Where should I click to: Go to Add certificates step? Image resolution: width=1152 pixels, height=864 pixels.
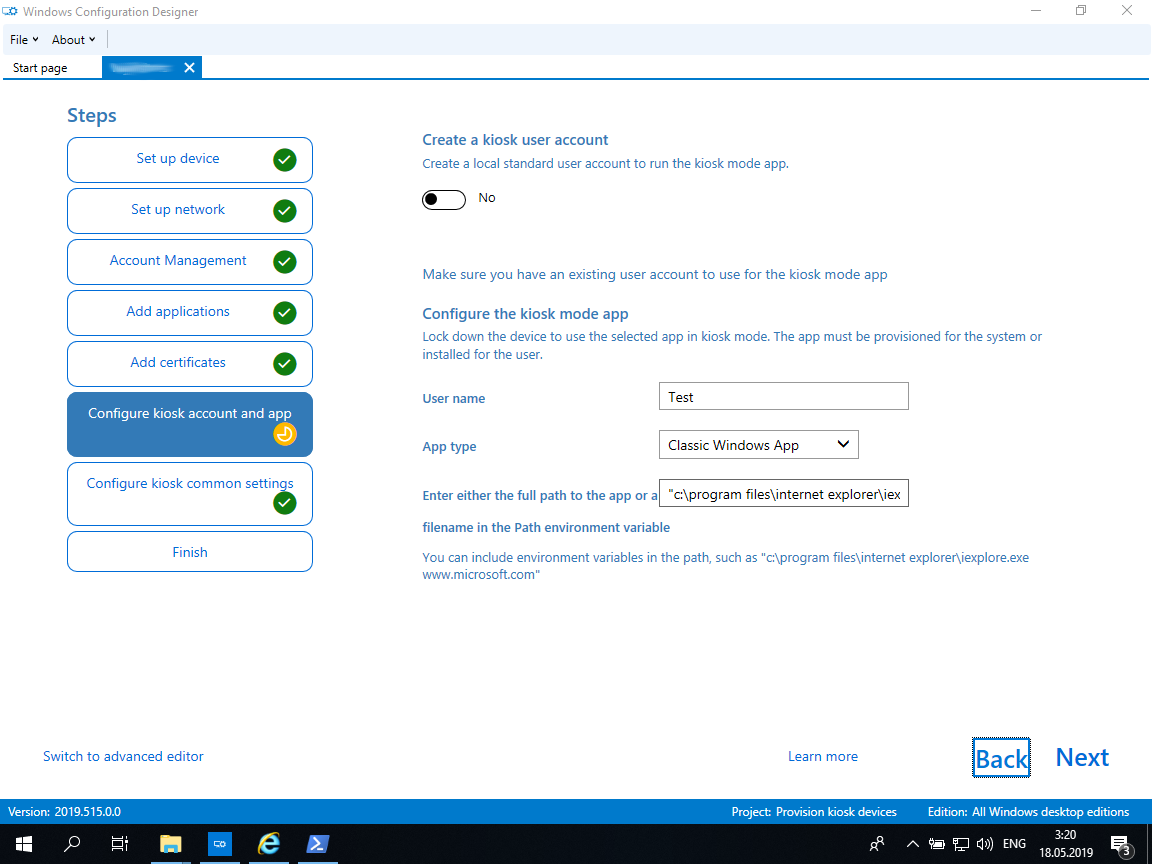190,364
